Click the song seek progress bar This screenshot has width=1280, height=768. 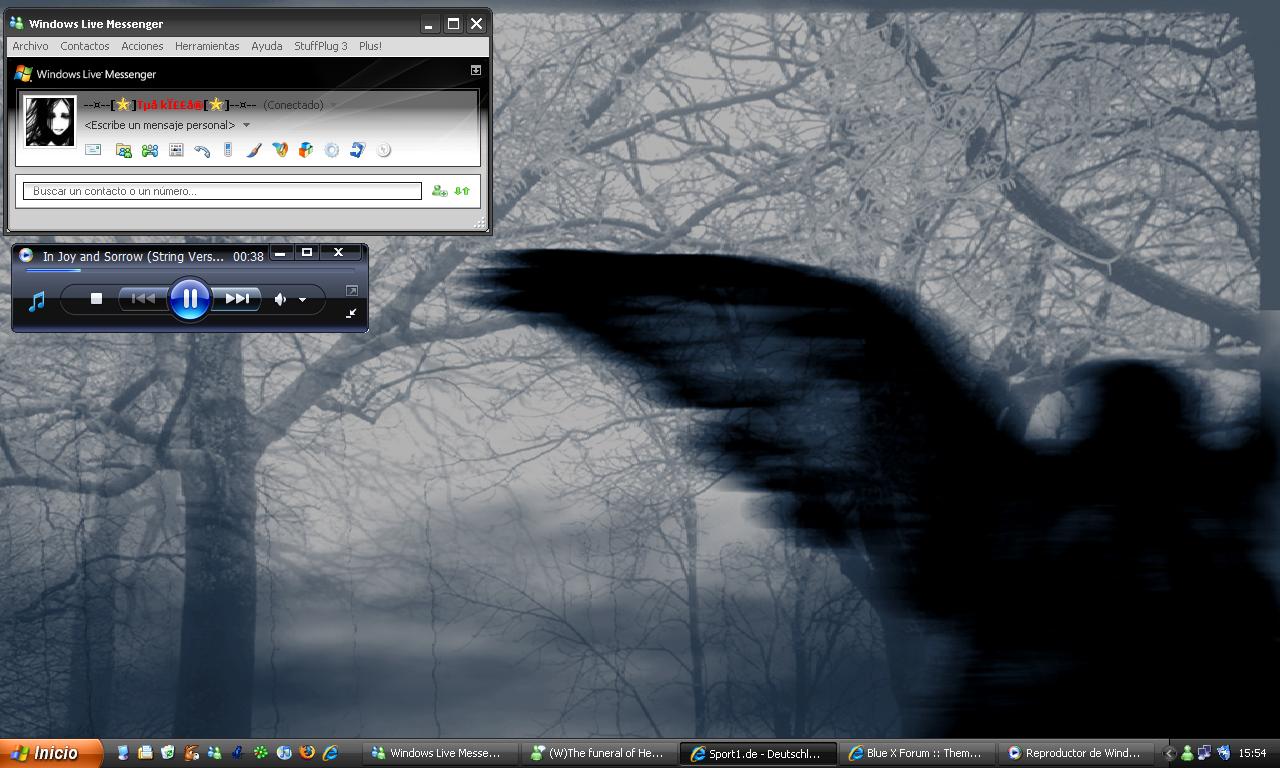(190, 270)
